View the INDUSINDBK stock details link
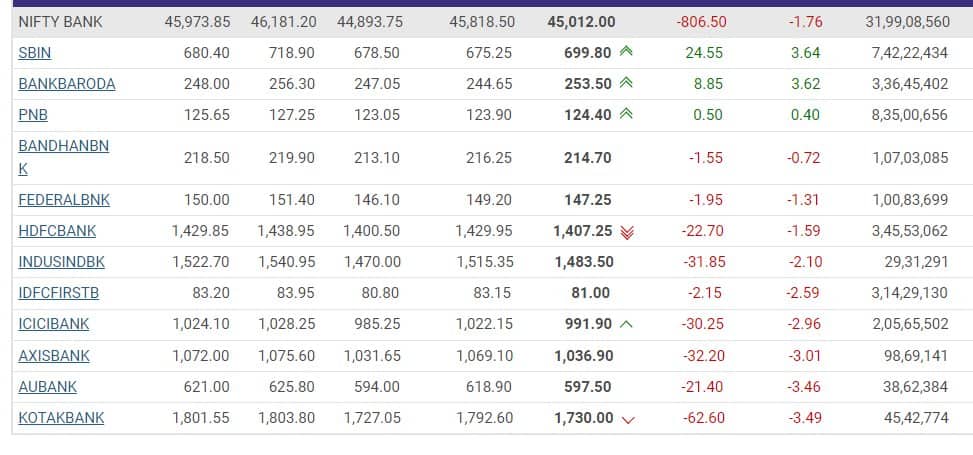 pyautogui.click(x=61, y=262)
